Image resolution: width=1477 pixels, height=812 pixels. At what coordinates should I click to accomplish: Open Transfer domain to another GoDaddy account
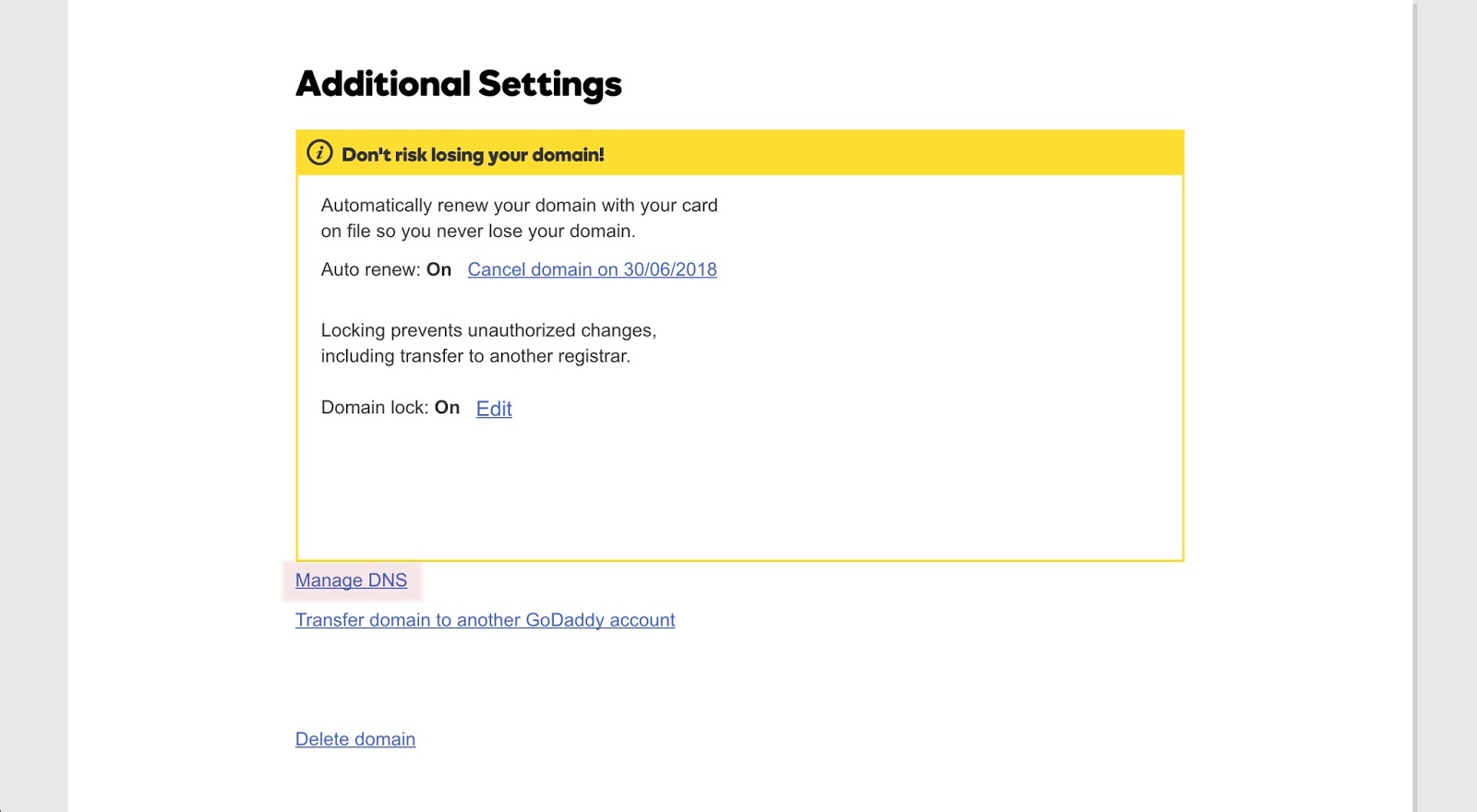[x=485, y=620]
